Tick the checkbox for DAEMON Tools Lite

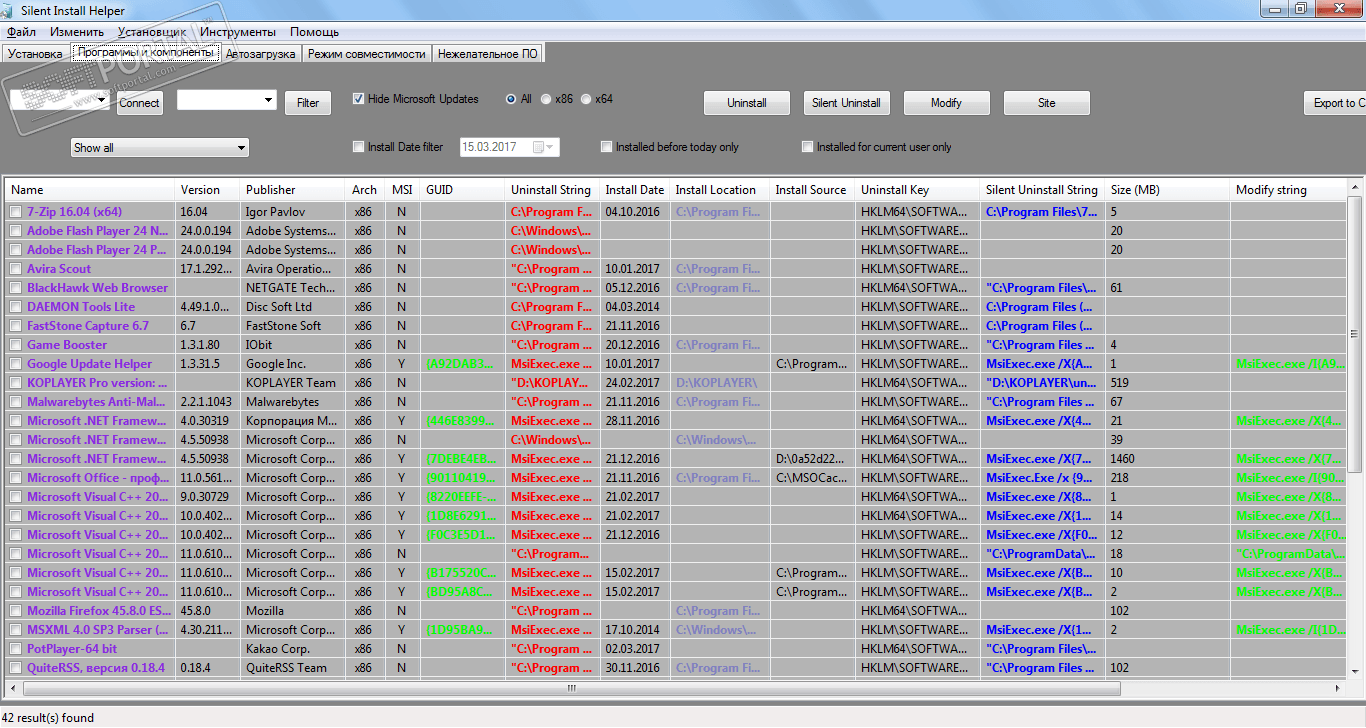pyautogui.click(x=16, y=307)
